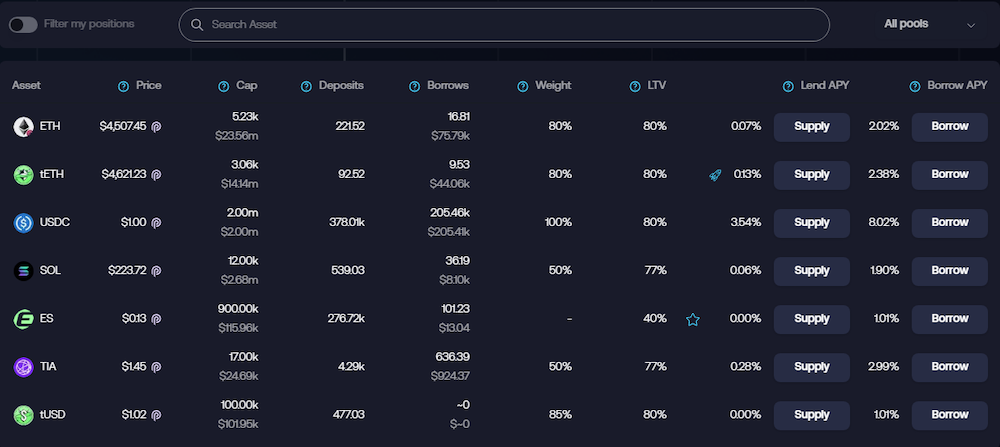Borrow tETH using its Borrow button
Viewport: 1000px width, 447px height.
point(950,175)
